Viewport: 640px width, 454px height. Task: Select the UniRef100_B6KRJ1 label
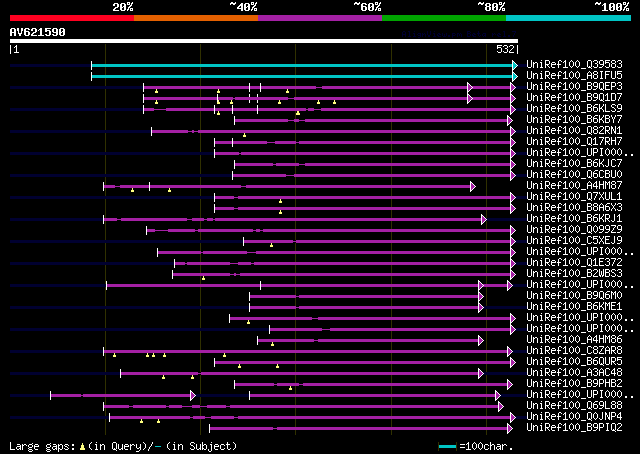(x=574, y=219)
